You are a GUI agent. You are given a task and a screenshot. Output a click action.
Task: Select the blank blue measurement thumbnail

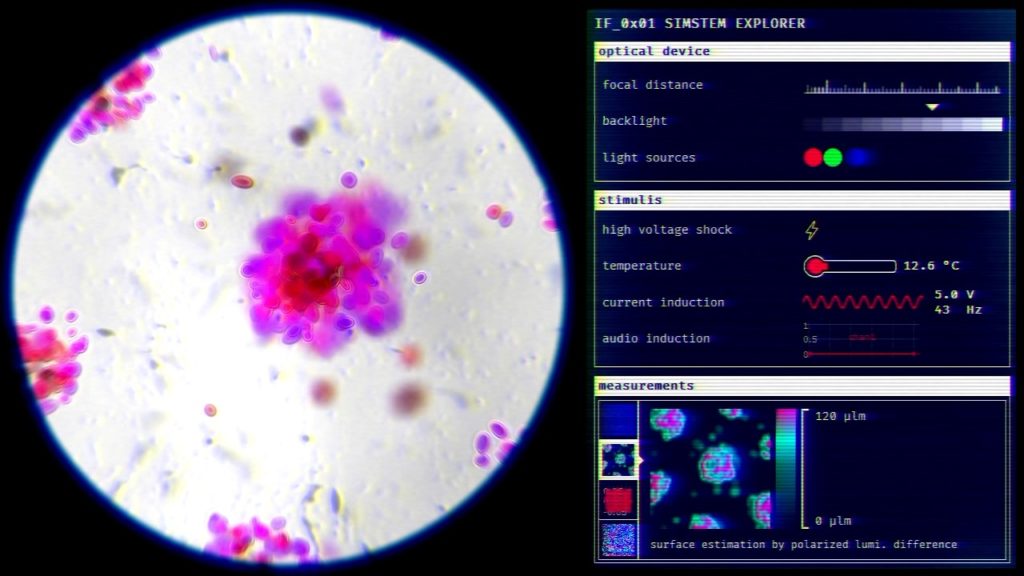pos(617,419)
